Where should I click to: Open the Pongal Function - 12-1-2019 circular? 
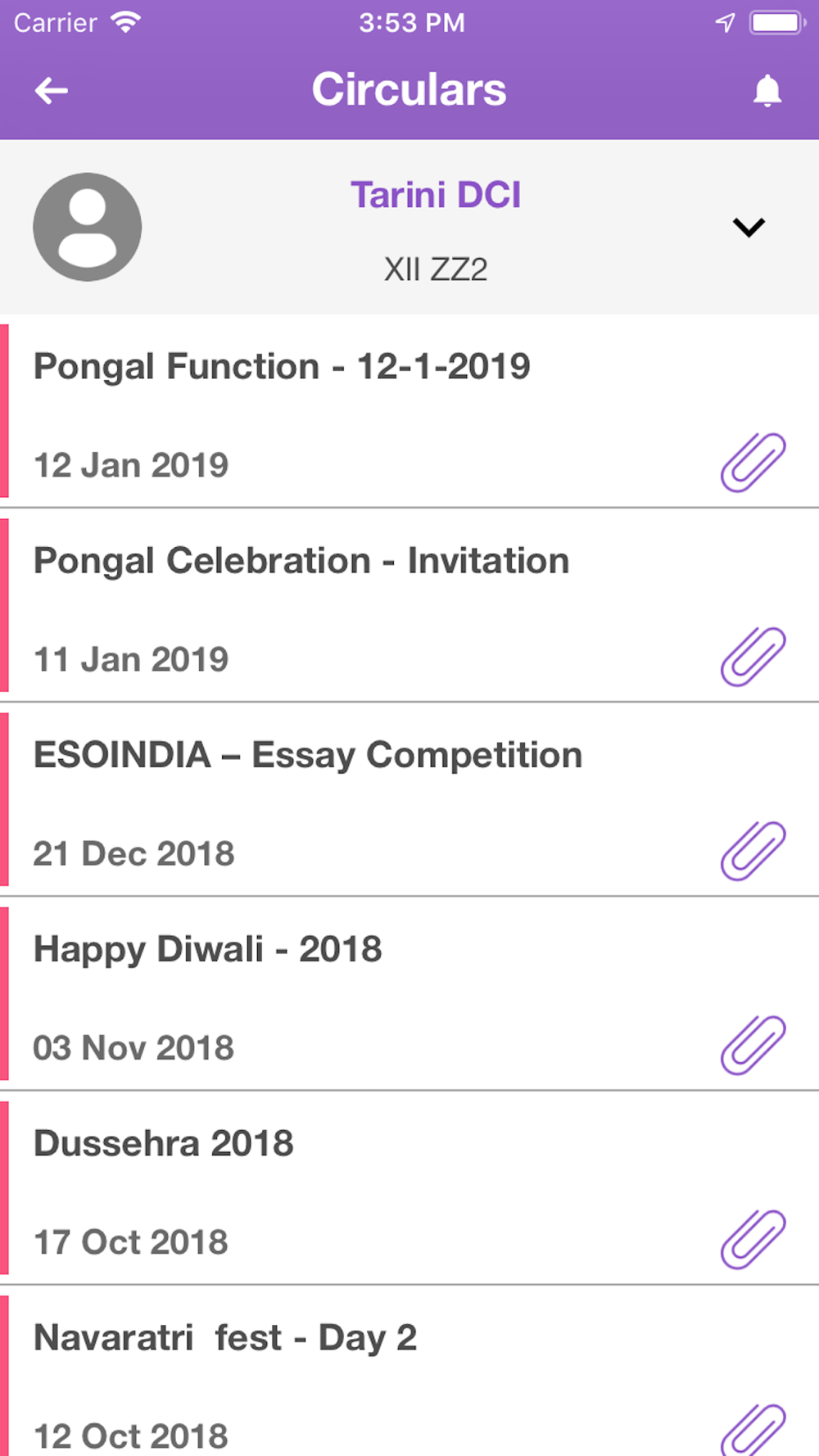click(409, 411)
